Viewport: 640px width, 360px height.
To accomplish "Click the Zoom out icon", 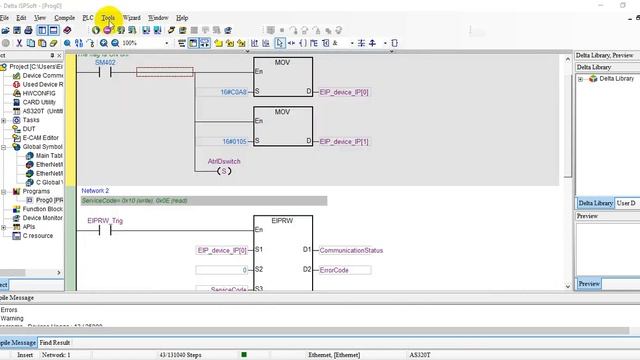I will [x=116, y=43].
